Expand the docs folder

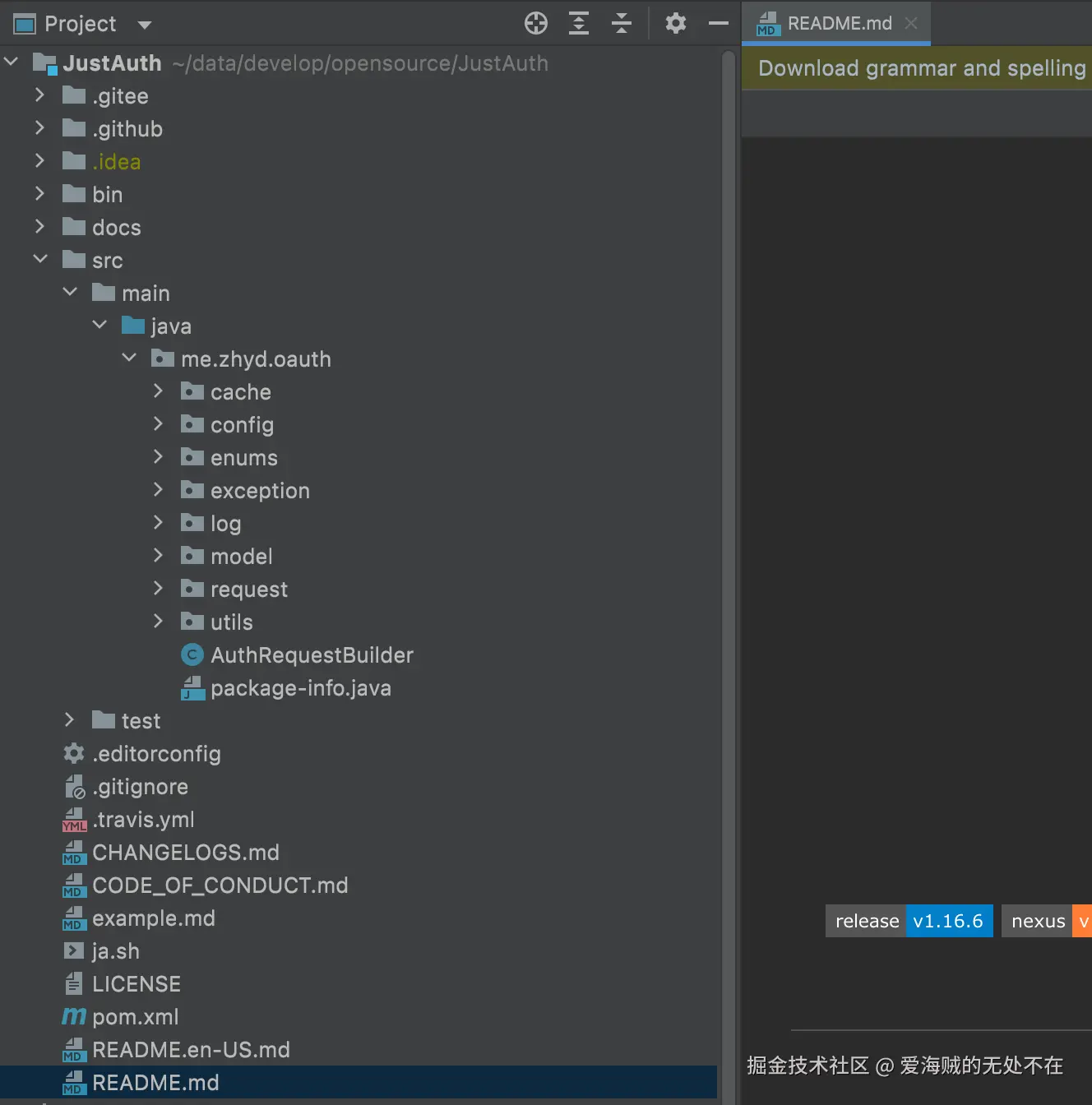(39, 227)
